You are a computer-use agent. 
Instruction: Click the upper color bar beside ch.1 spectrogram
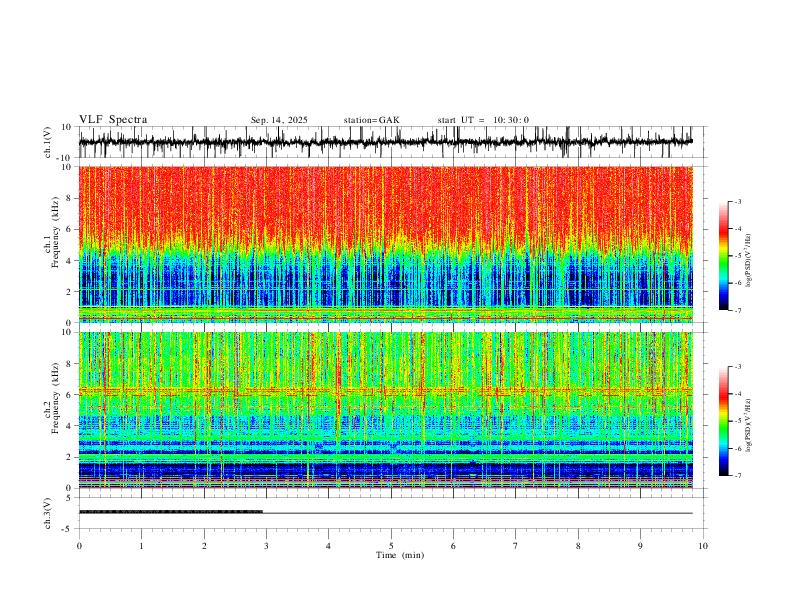click(x=723, y=256)
